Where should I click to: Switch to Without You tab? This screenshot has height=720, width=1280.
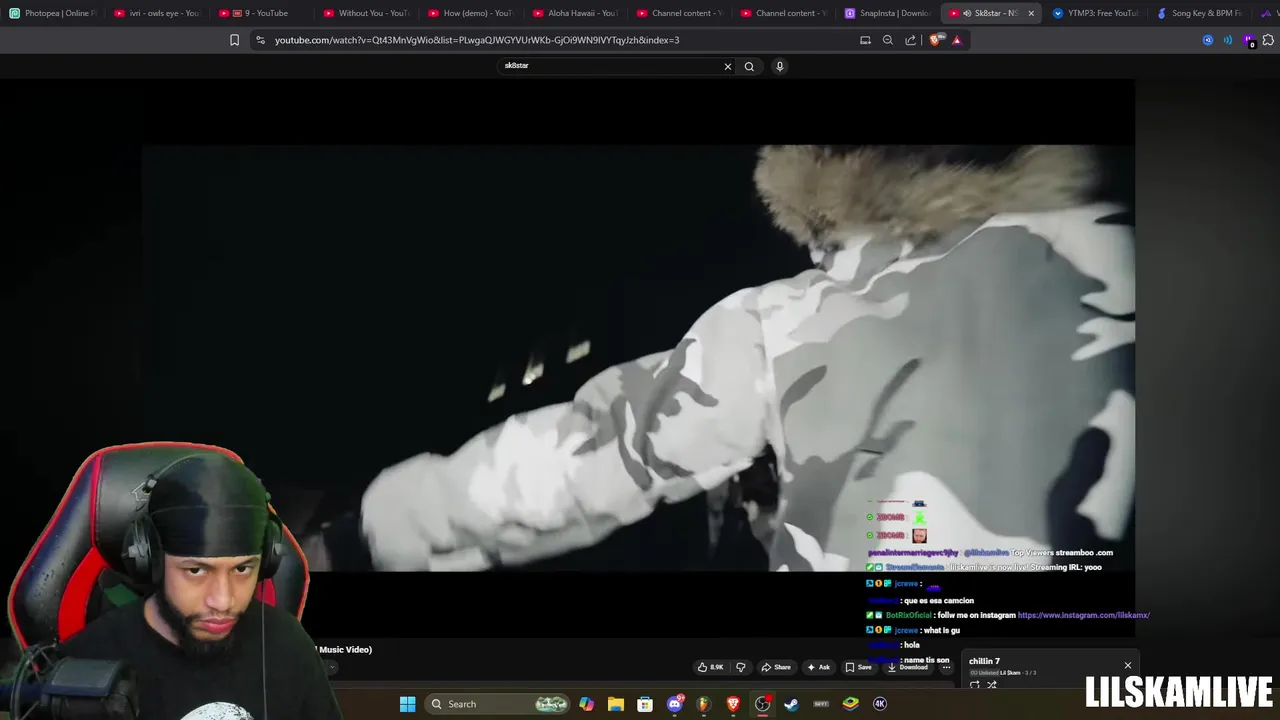(x=366, y=13)
